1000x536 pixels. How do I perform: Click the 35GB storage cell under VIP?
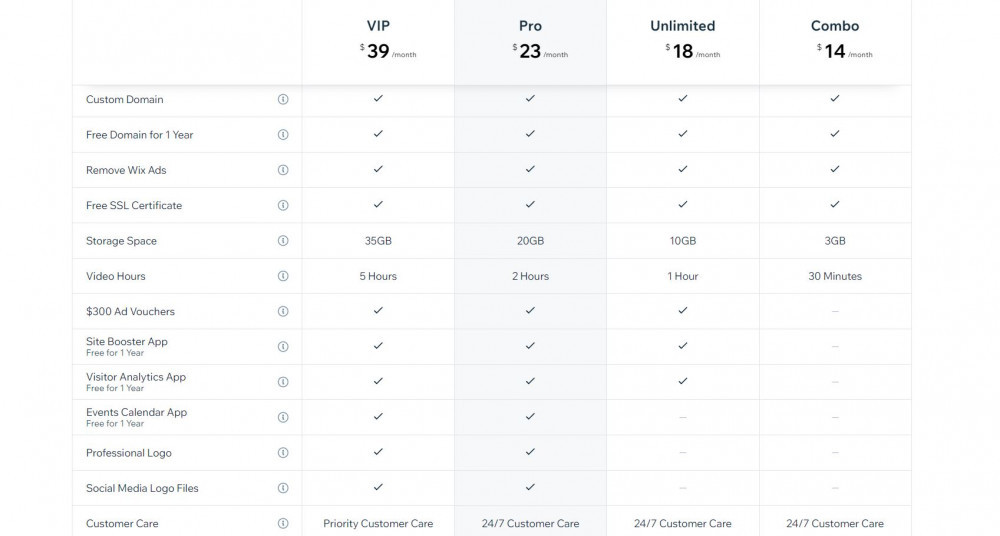378,241
